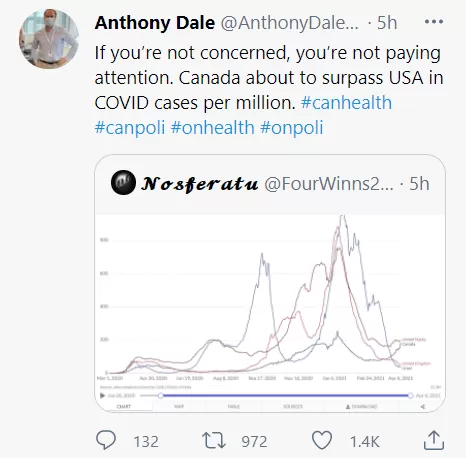Retweet using the retweet arrows icon
Viewport: 467px width, 458px height.
point(214,440)
